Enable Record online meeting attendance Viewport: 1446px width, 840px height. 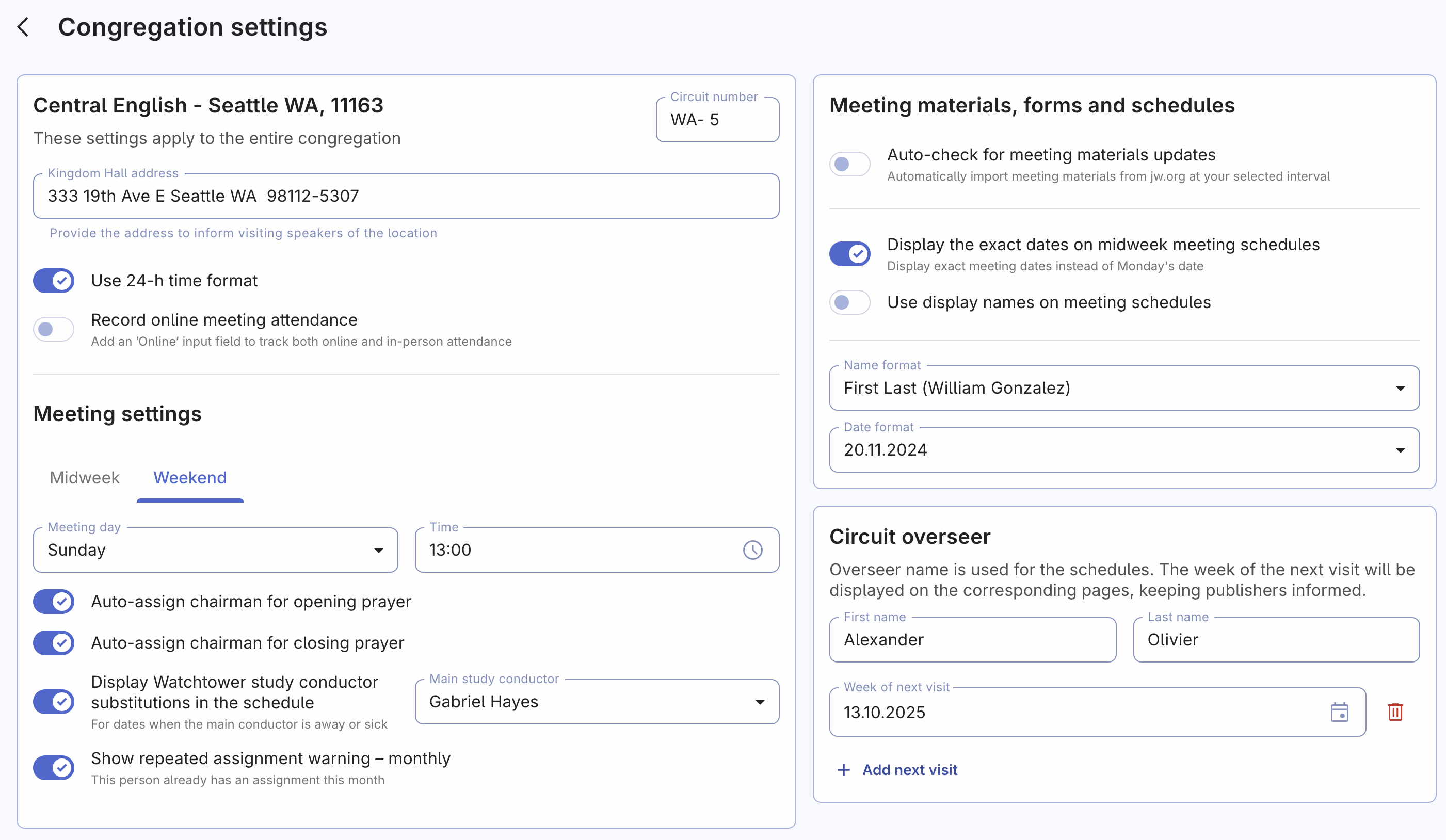pos(53,329)
